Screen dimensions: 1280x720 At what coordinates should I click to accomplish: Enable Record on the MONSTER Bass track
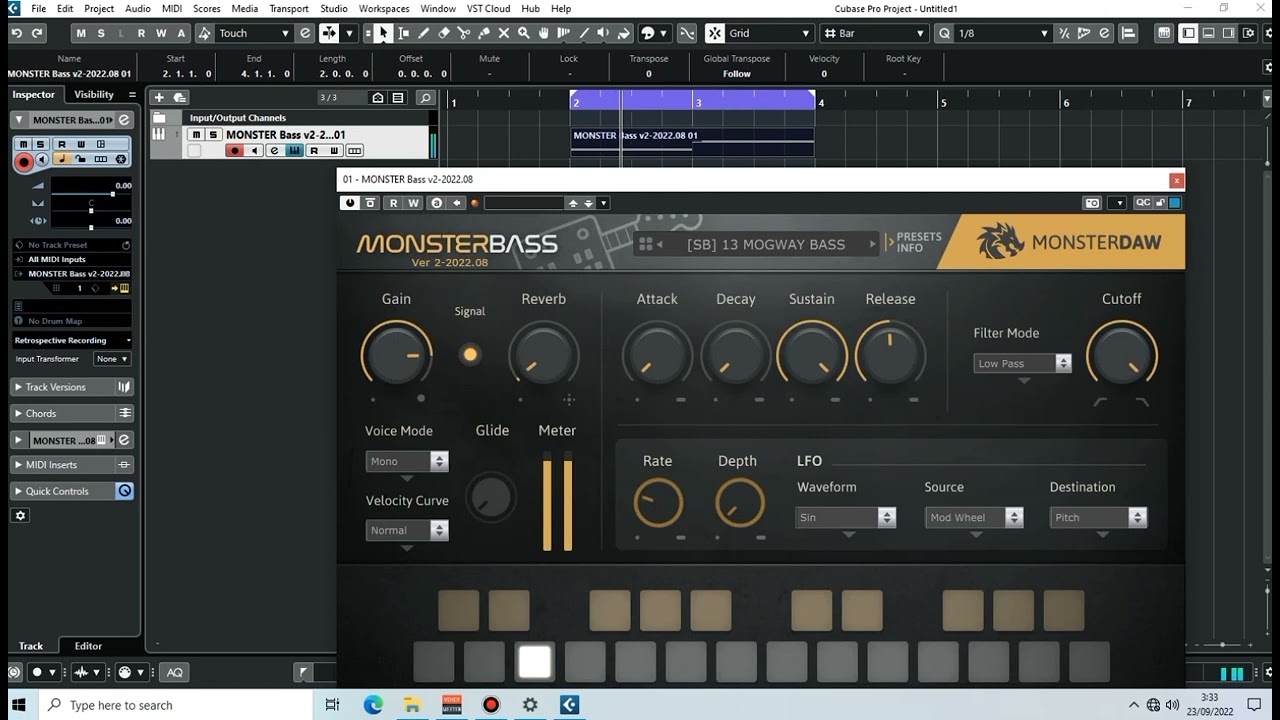(234, 151)
